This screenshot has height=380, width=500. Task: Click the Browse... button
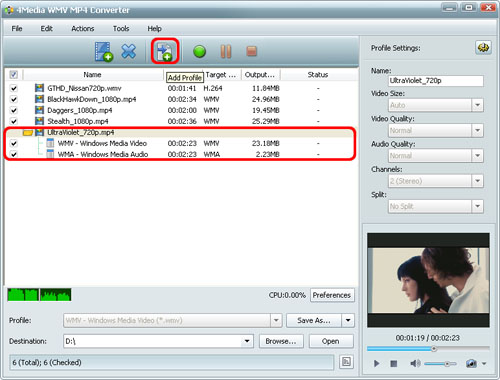(x=281, y=341)
